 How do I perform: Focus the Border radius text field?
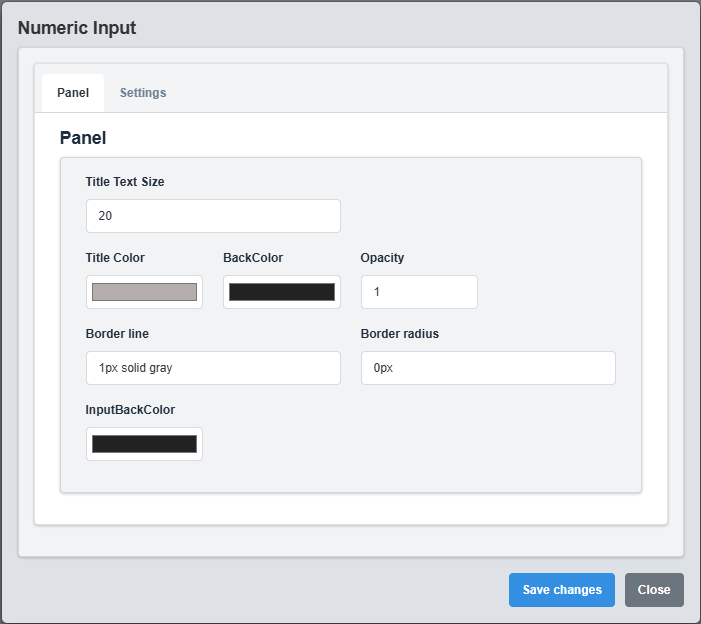(x=488, y=368)
